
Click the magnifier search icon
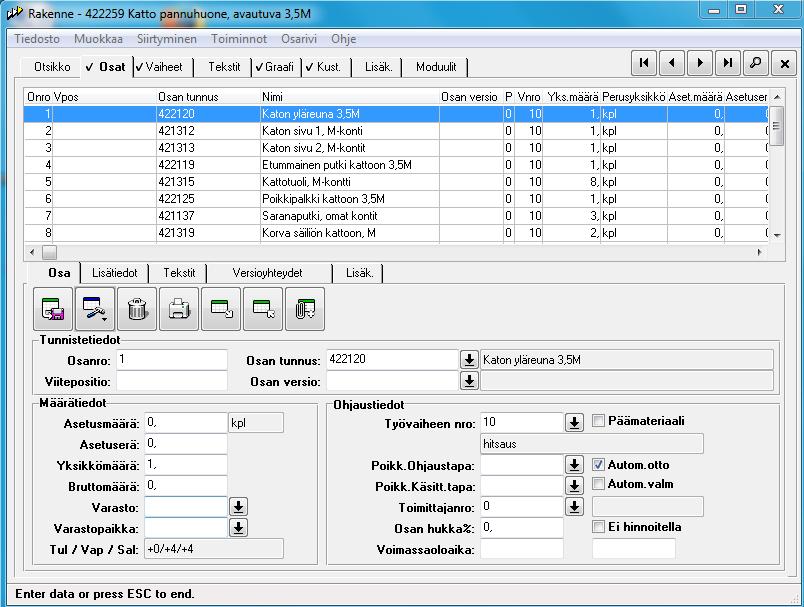pyautogui.click(x=755, y=64)
